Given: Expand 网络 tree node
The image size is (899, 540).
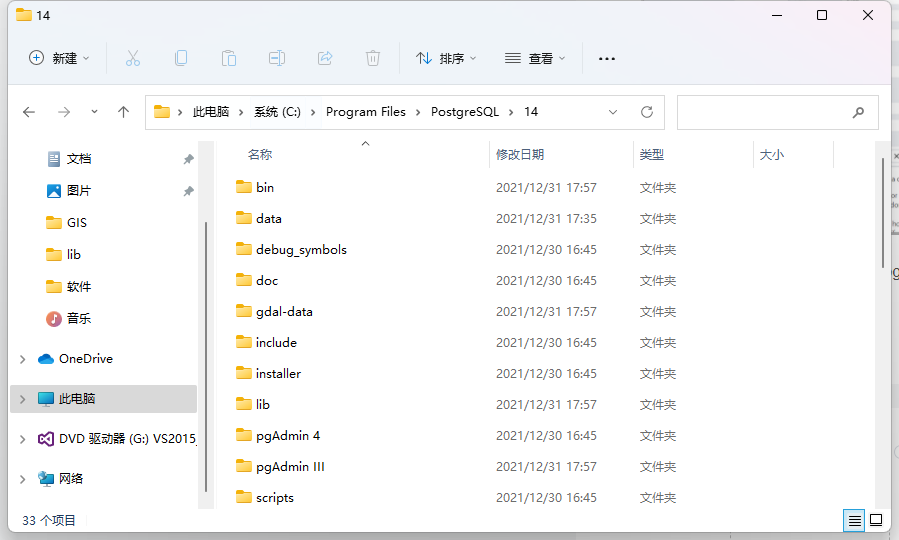Looking at the screenshot, I should (x=22, y=479).
